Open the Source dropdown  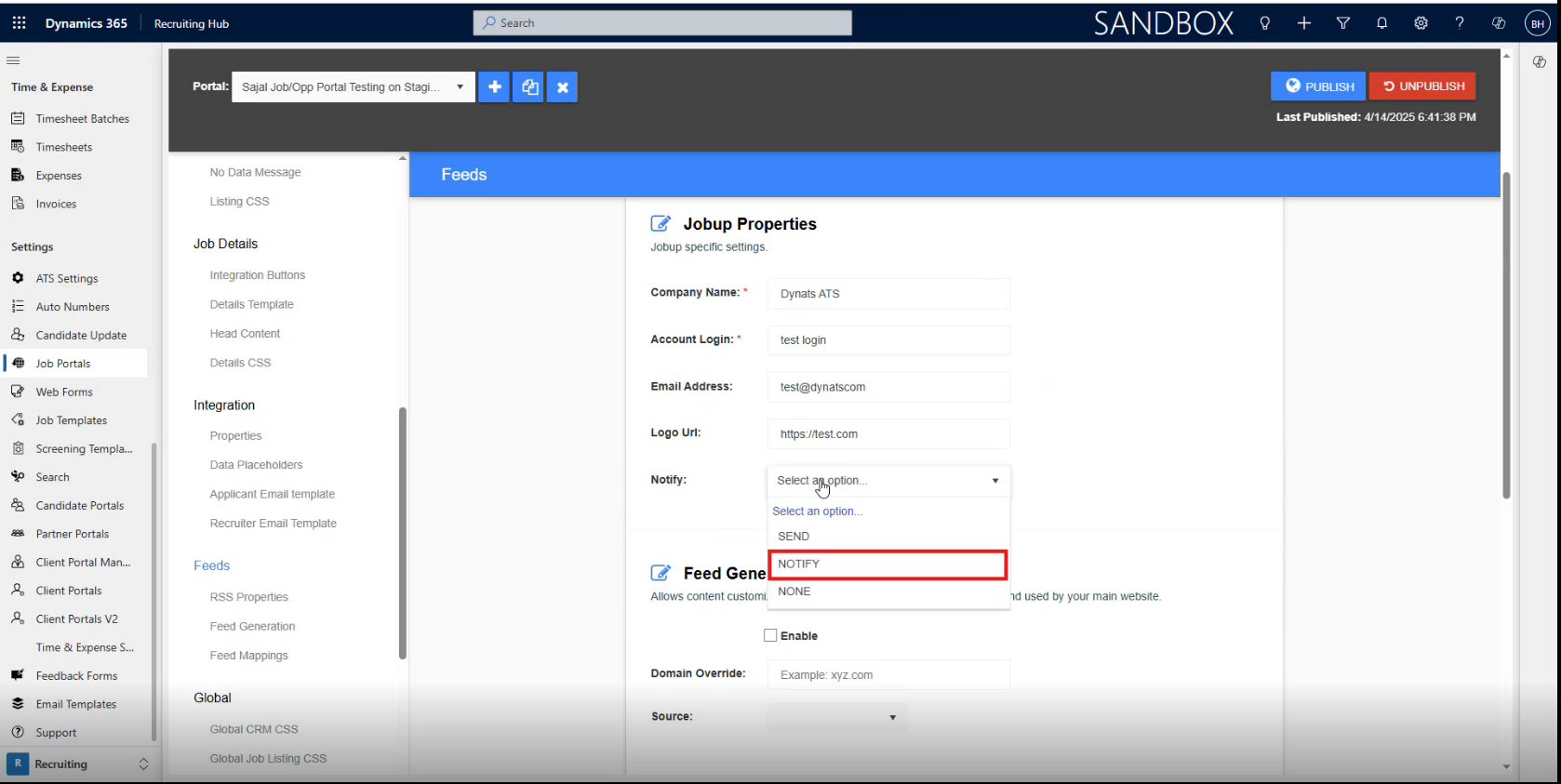pyautogui.click(x=836, y=717)
